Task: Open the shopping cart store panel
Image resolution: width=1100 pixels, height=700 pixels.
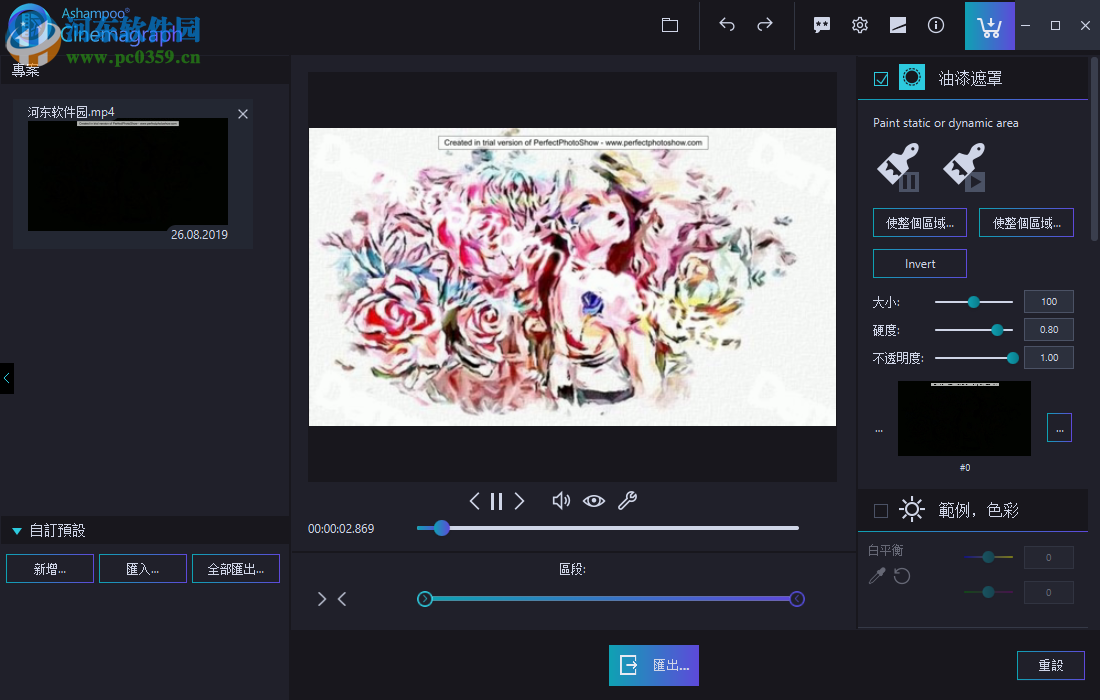Action: [989, 25]
